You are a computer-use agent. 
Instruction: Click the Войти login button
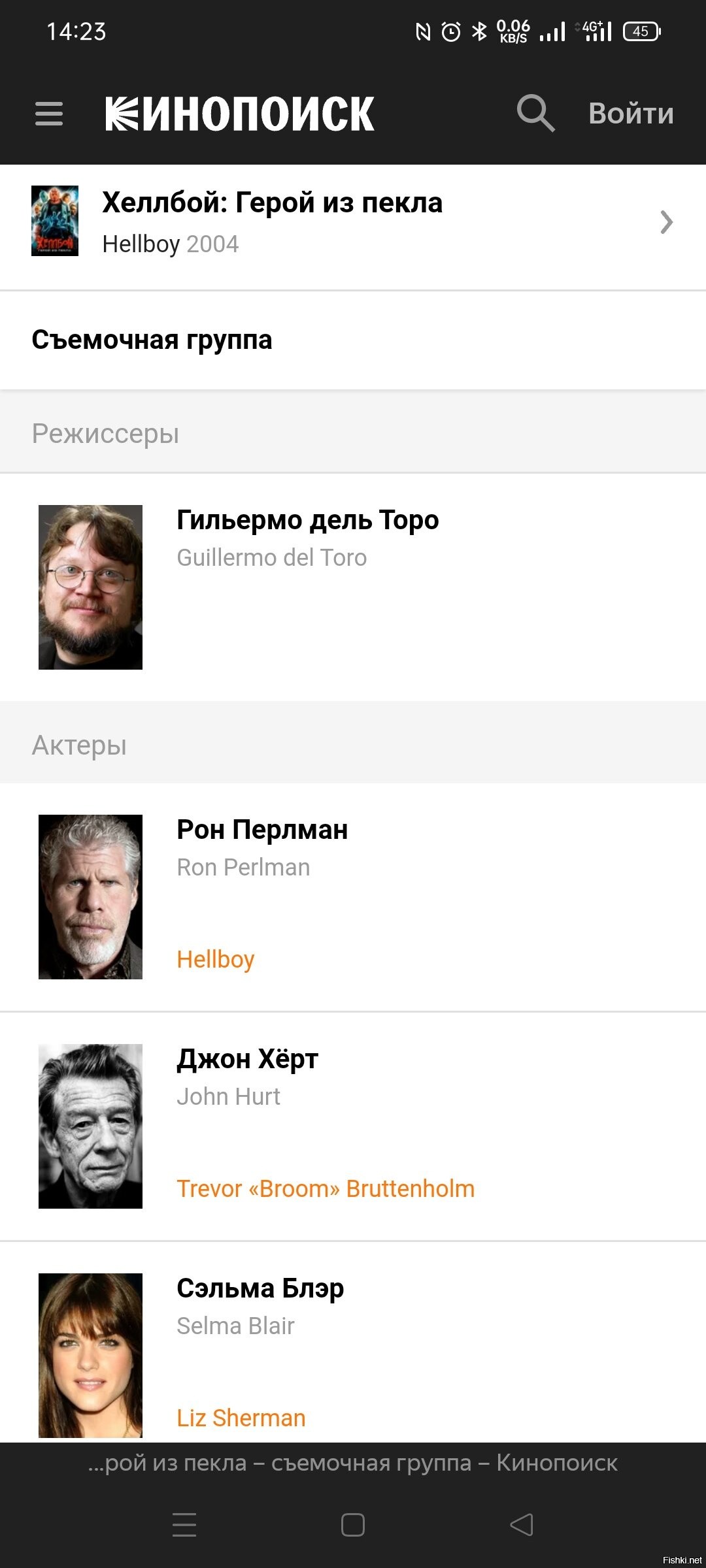pos(631,114)
